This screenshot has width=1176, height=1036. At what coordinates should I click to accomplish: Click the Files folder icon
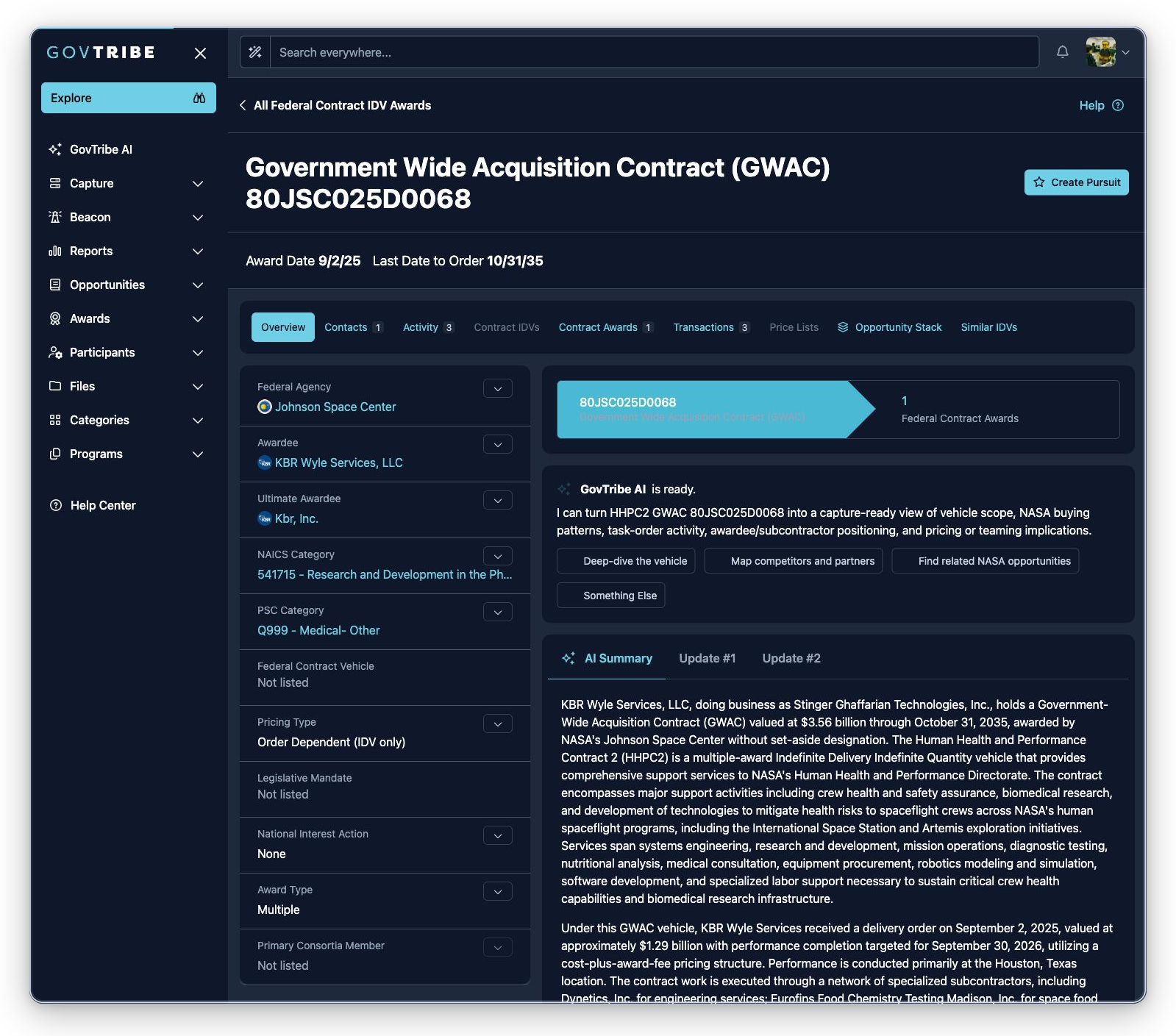pyautogui.click(x=55, y=386)
